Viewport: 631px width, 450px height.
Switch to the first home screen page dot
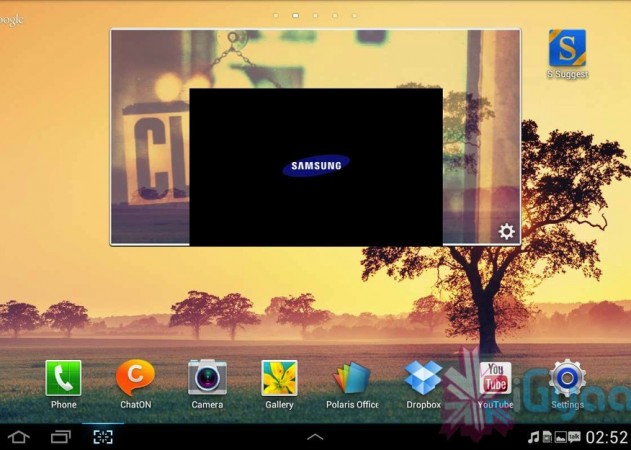[276, 16]
